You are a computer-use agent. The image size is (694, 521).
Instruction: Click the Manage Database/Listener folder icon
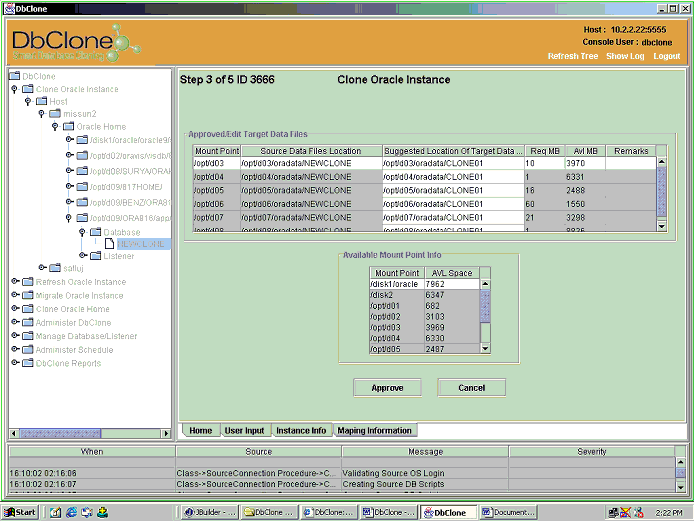tap(28, 336)
